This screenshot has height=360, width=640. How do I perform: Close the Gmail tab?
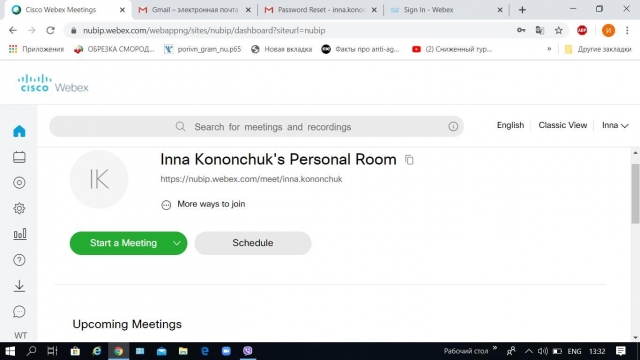tap(248, 10)
